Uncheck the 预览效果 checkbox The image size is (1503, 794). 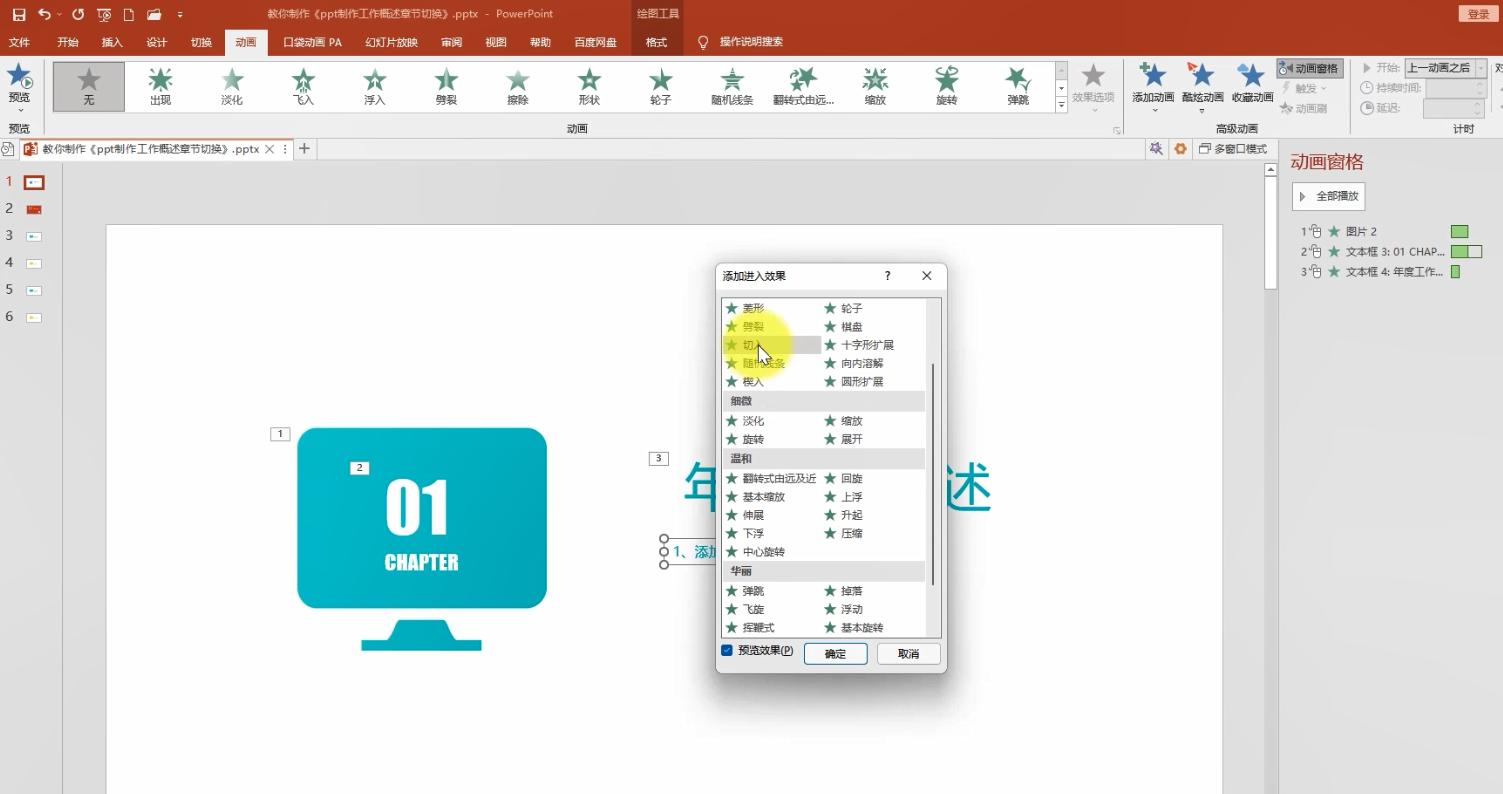(727, 651)
